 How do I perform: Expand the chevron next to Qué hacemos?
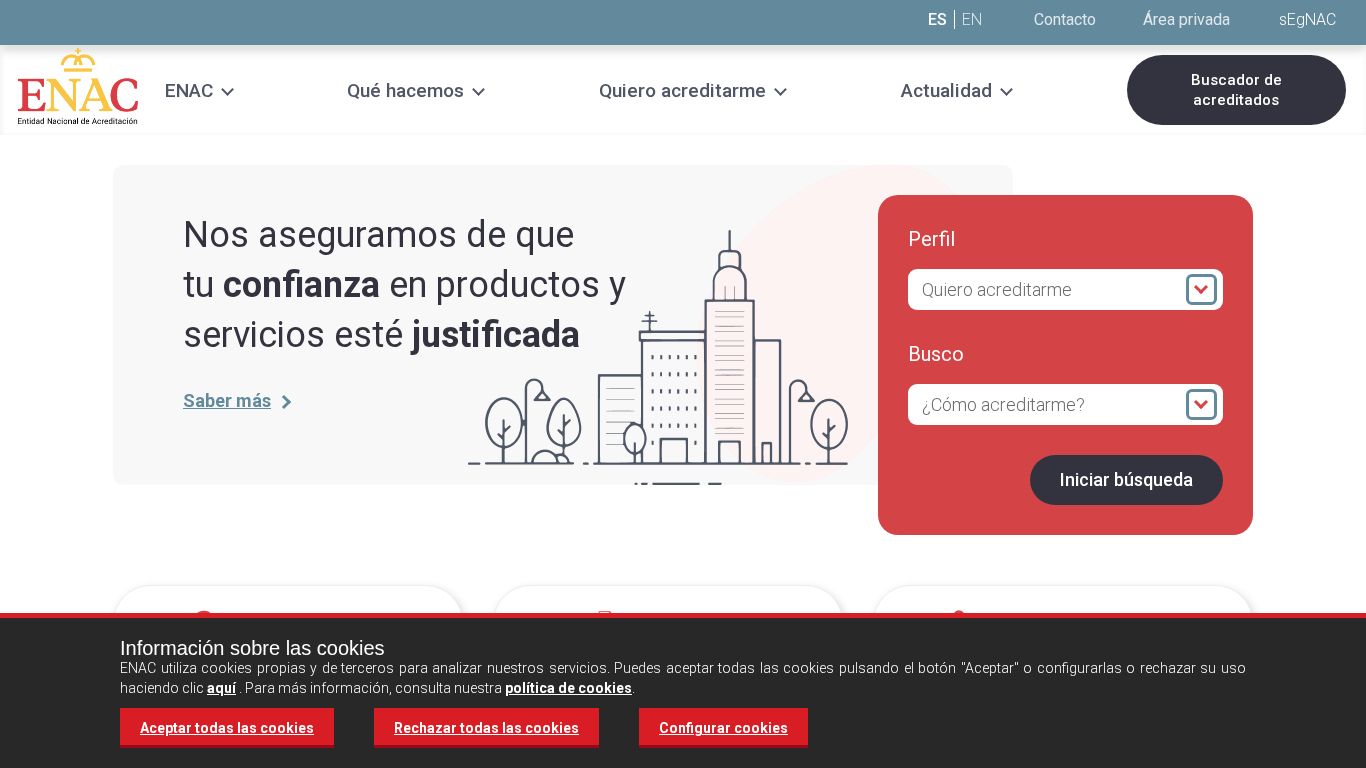pyautogui.click(x=478, y=92)
